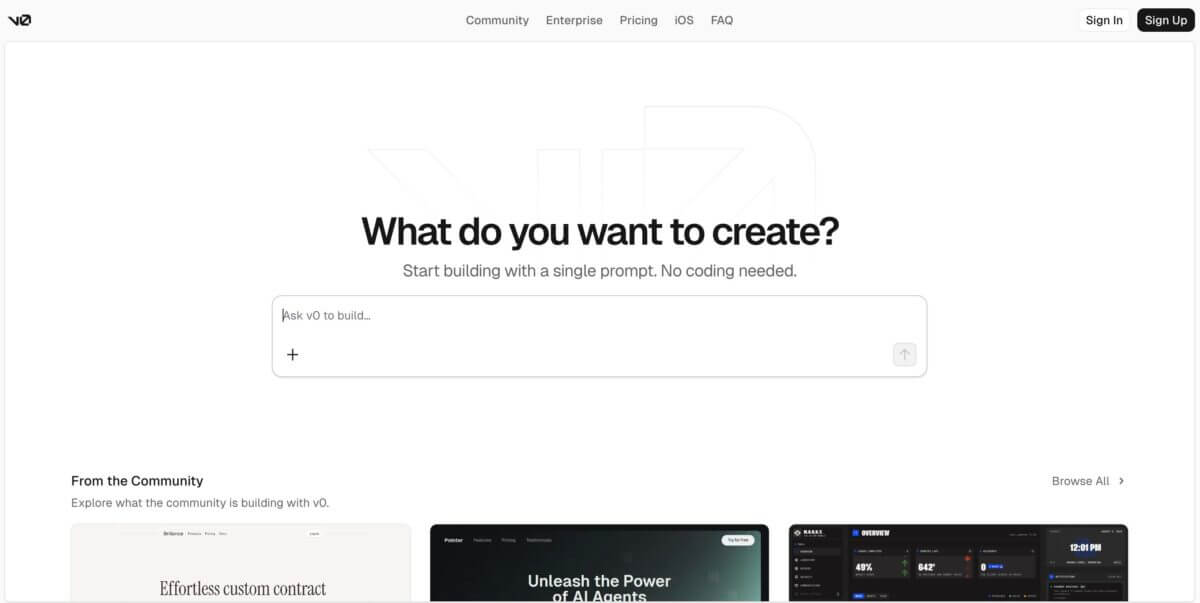Click the 'Try for free' pill in thumbnail

coord(738,540)
